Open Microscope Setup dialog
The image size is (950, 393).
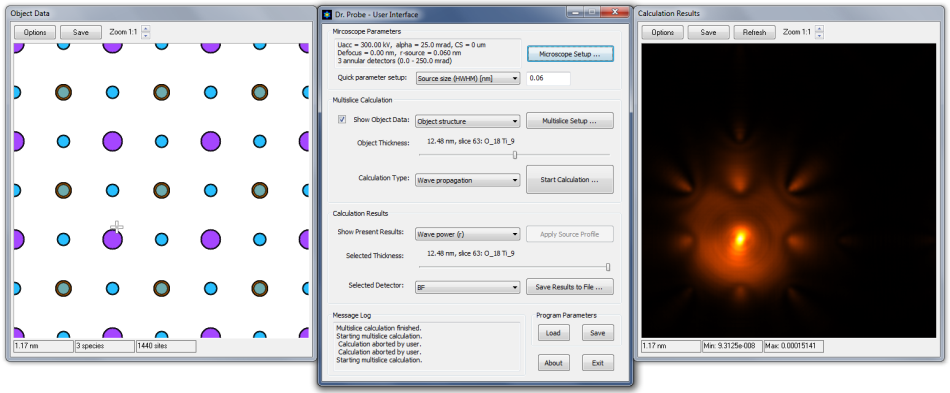coord(570,54)
